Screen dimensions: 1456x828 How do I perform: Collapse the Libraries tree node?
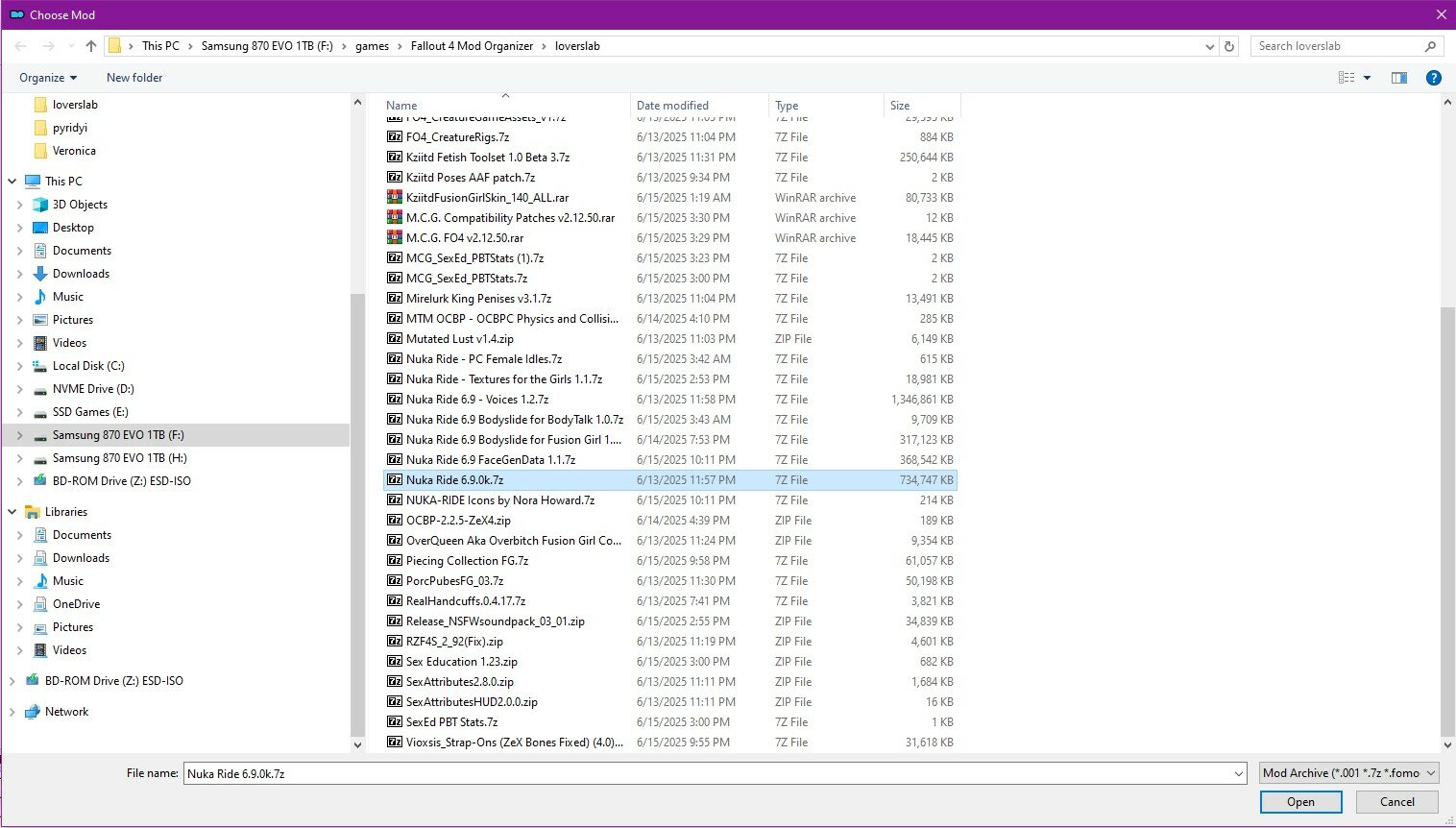tap(12, 512)
